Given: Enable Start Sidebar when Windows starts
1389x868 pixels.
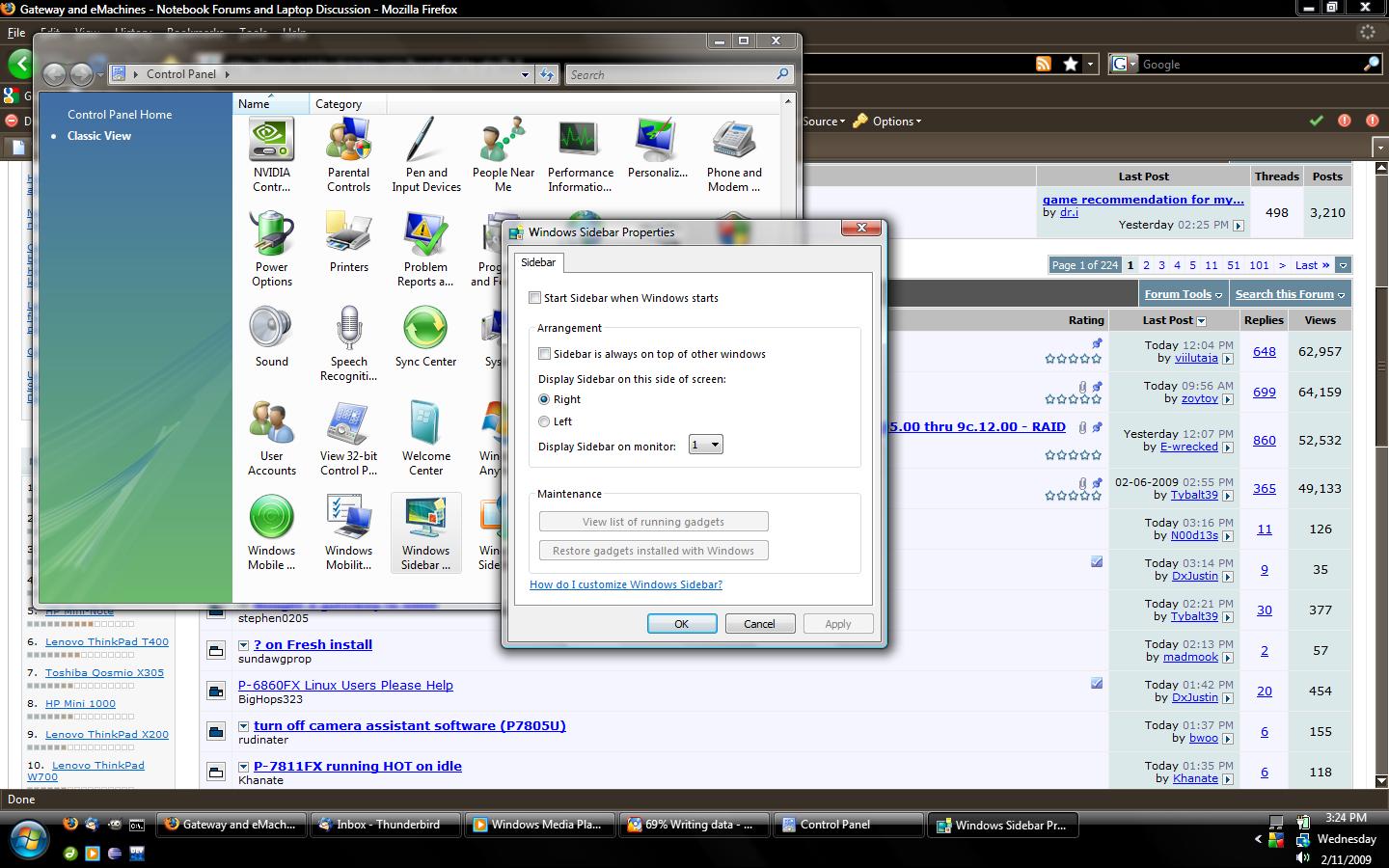Looking at the screenshot, I should [x=535, y=298].
